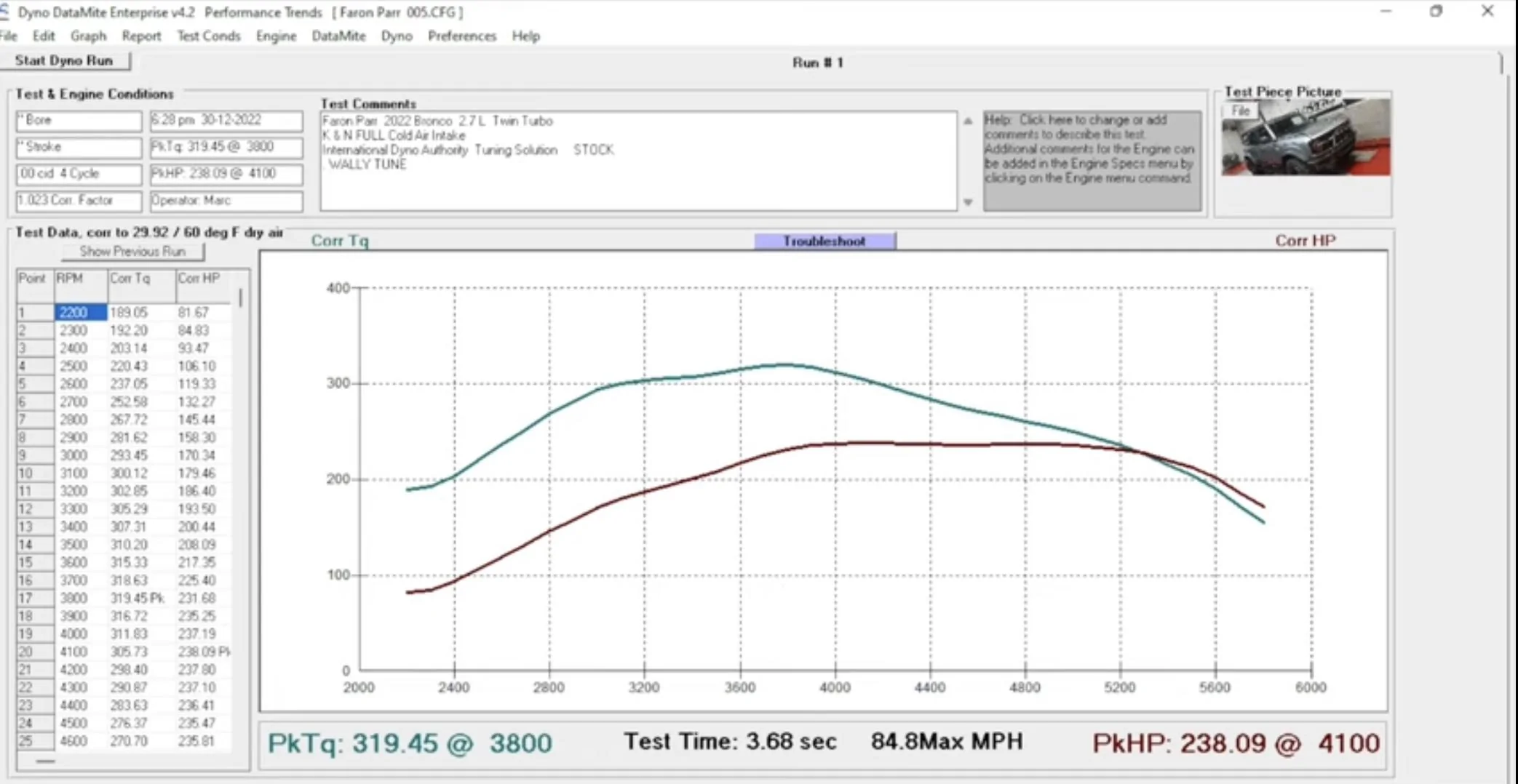Click the Corr HP column header
Image resolution: width=1518 pixels, height=784 pixels.
[204, 284]
